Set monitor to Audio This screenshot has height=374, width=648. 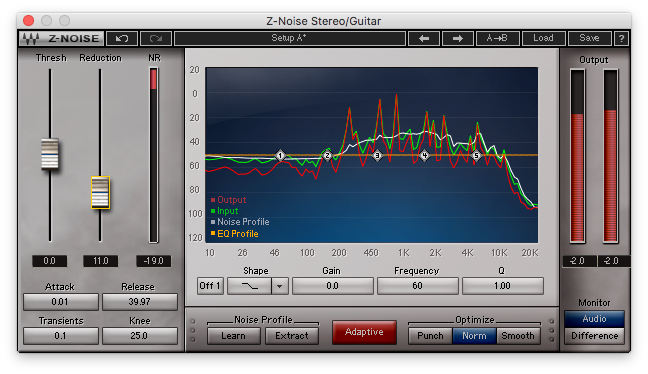click(x=594, y=319)
